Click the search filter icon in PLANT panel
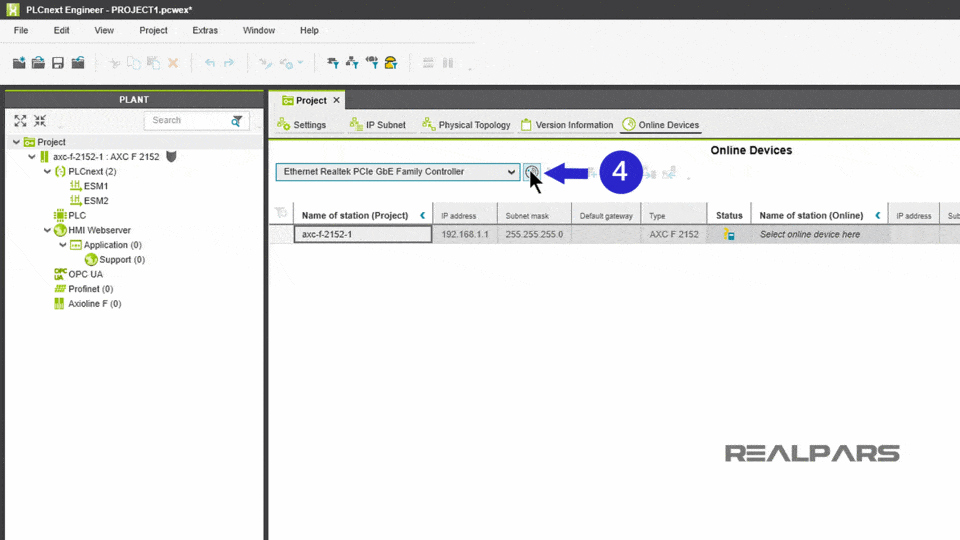Image resolution: width=960 pixels, height=540 pixels. (236, 121)
